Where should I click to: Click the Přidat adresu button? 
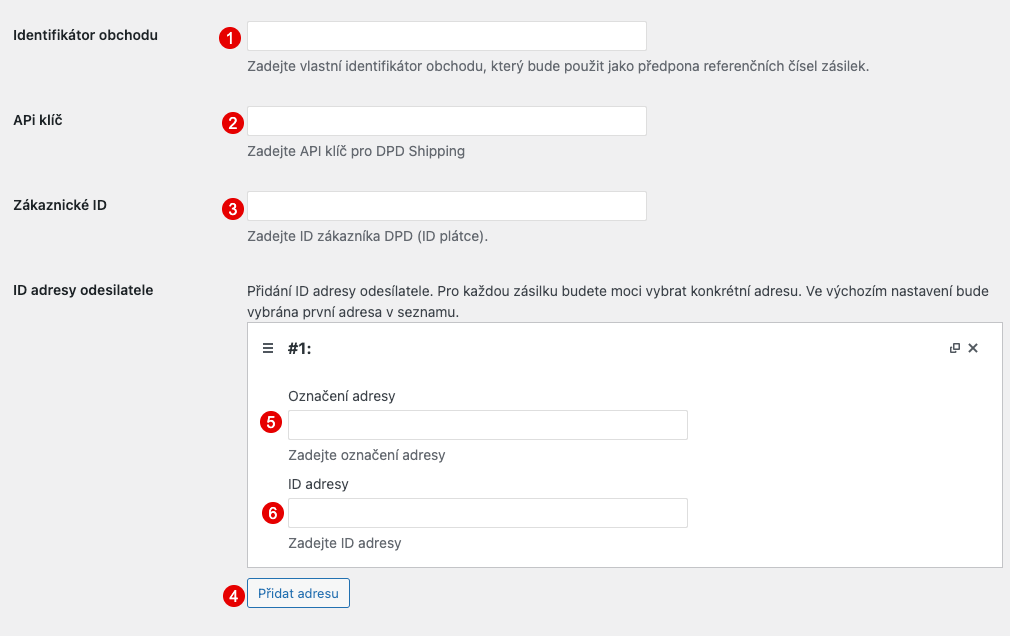pyautogui.click(x=298, y=593)
